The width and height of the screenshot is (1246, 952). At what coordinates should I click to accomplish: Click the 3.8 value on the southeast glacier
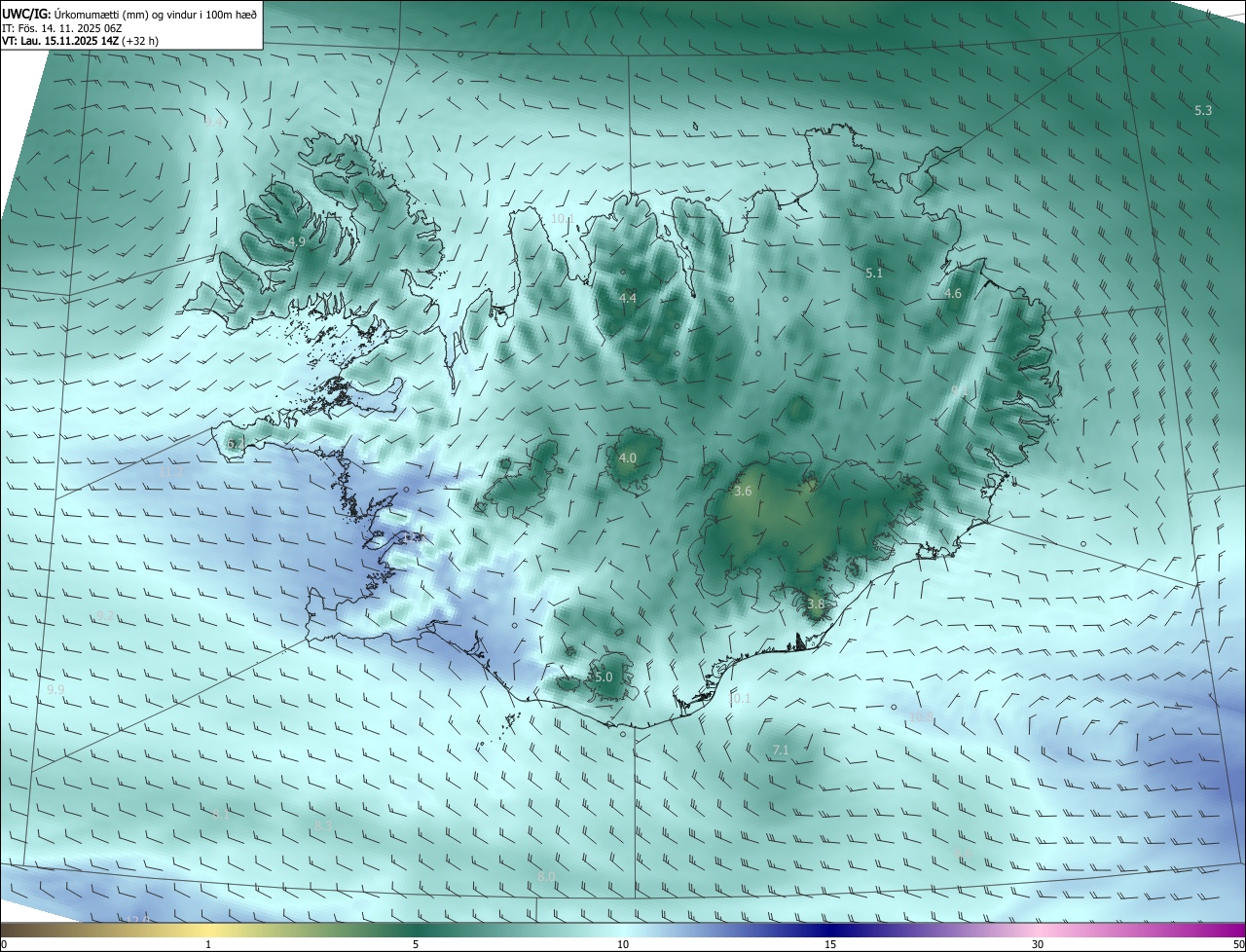click(816, 604)
